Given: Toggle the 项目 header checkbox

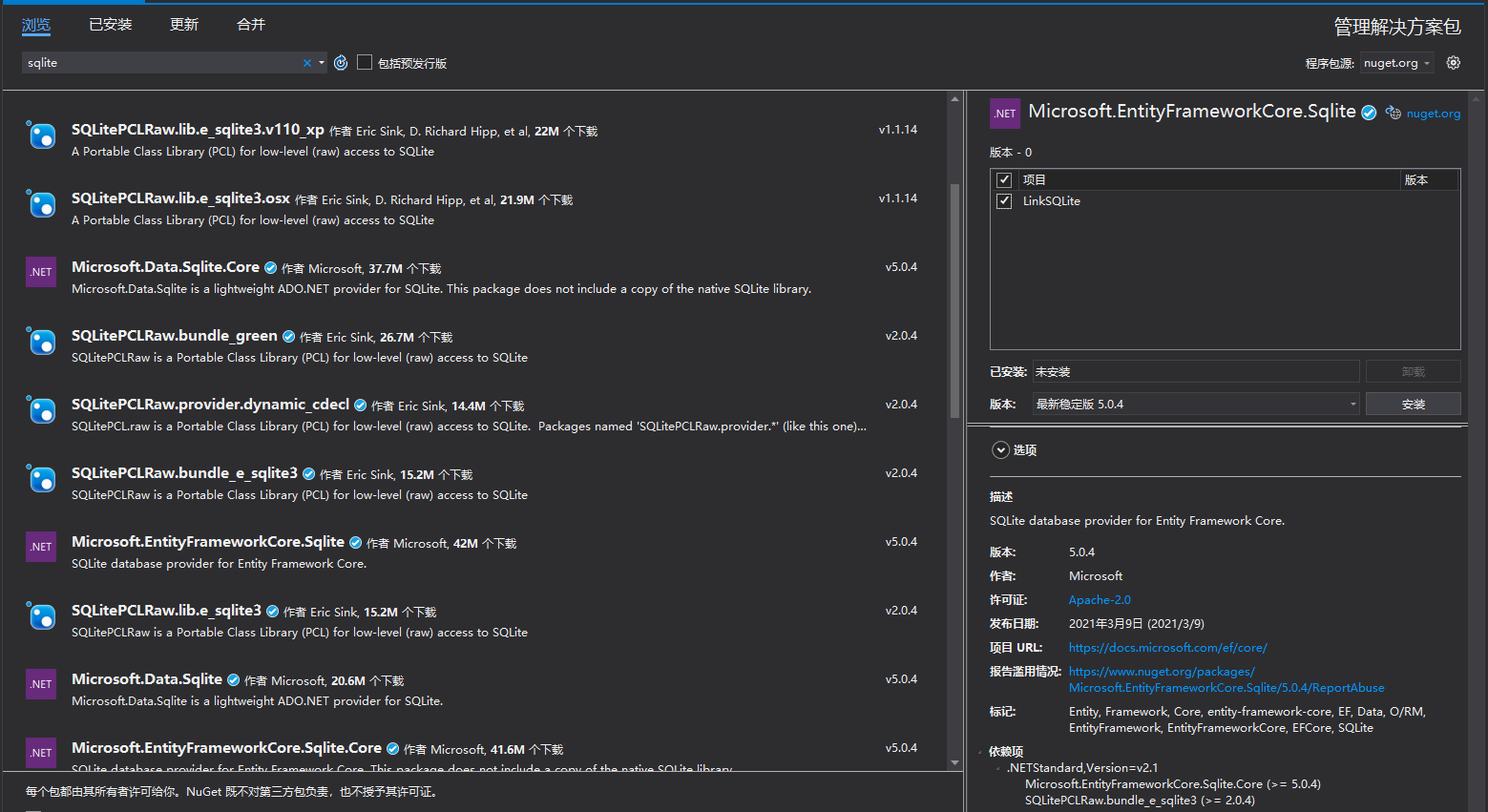Looking at the screenshot, I should (1003, 179).
